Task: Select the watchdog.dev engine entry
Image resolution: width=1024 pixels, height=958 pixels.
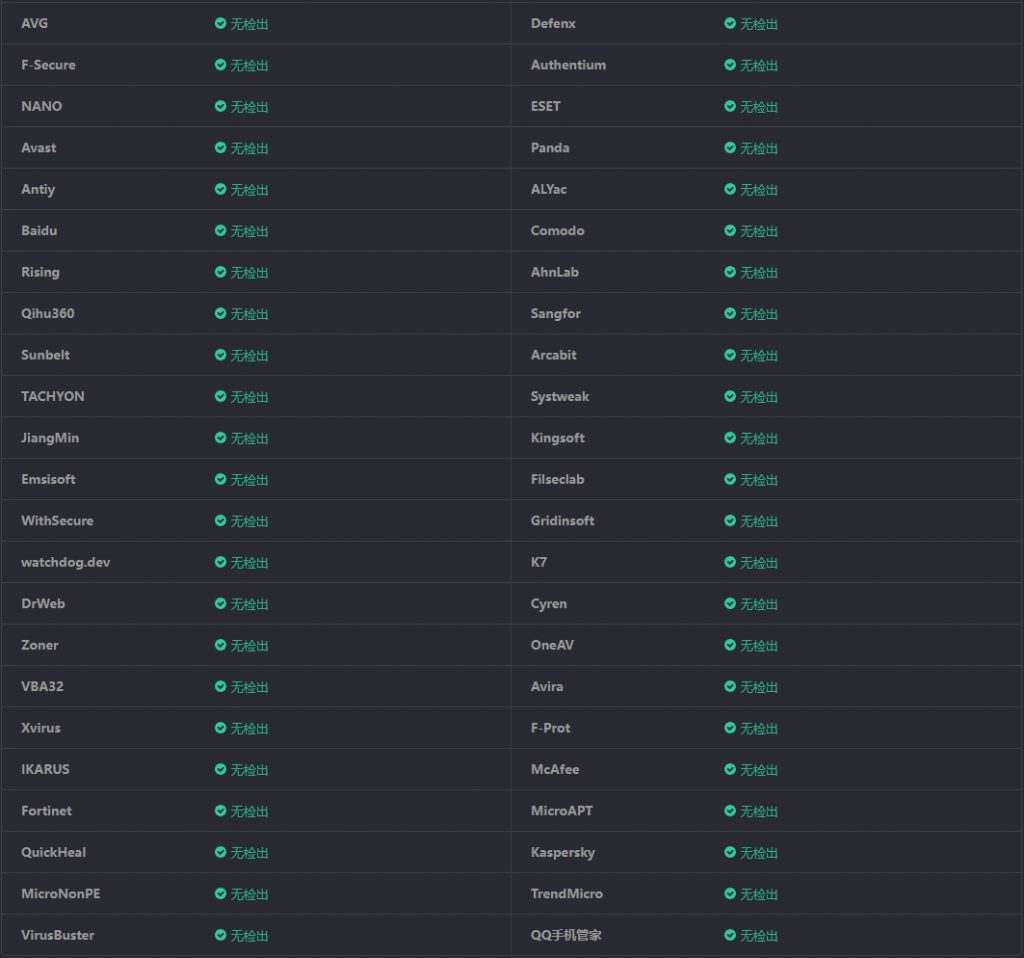Action: click(65, 562)
